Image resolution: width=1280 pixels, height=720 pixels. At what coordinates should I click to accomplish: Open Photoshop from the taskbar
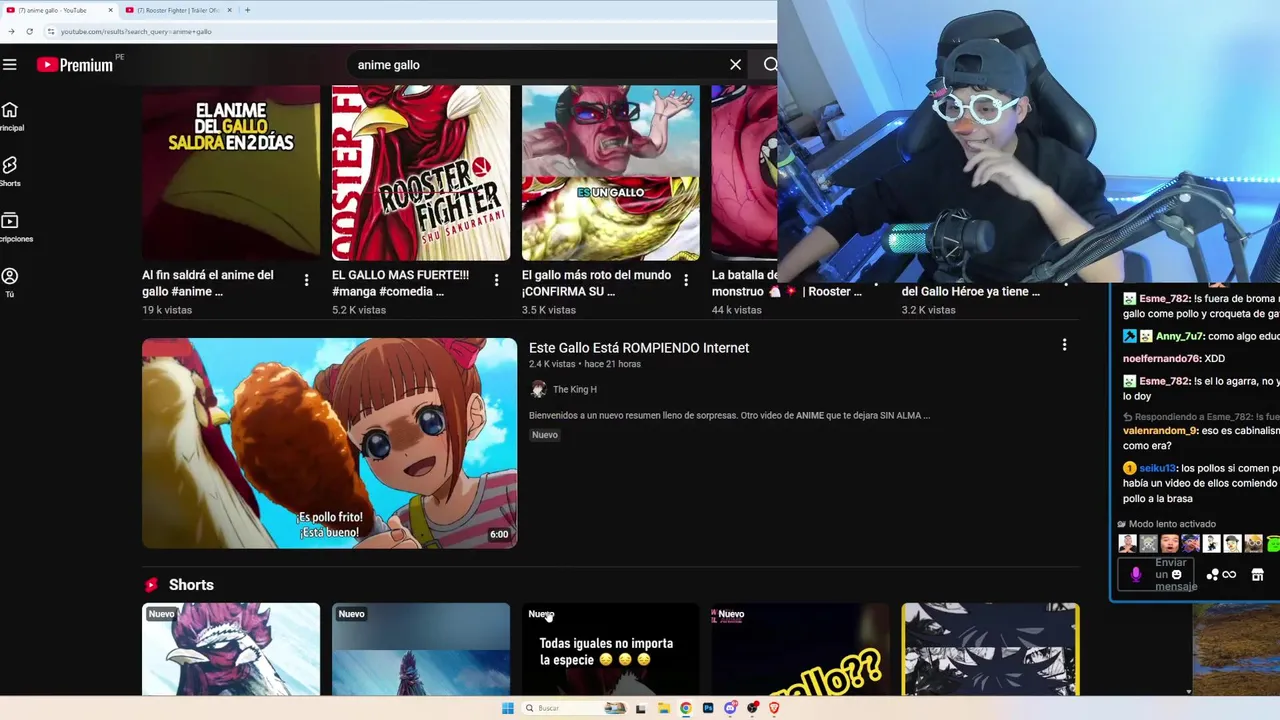click(708, 708)
